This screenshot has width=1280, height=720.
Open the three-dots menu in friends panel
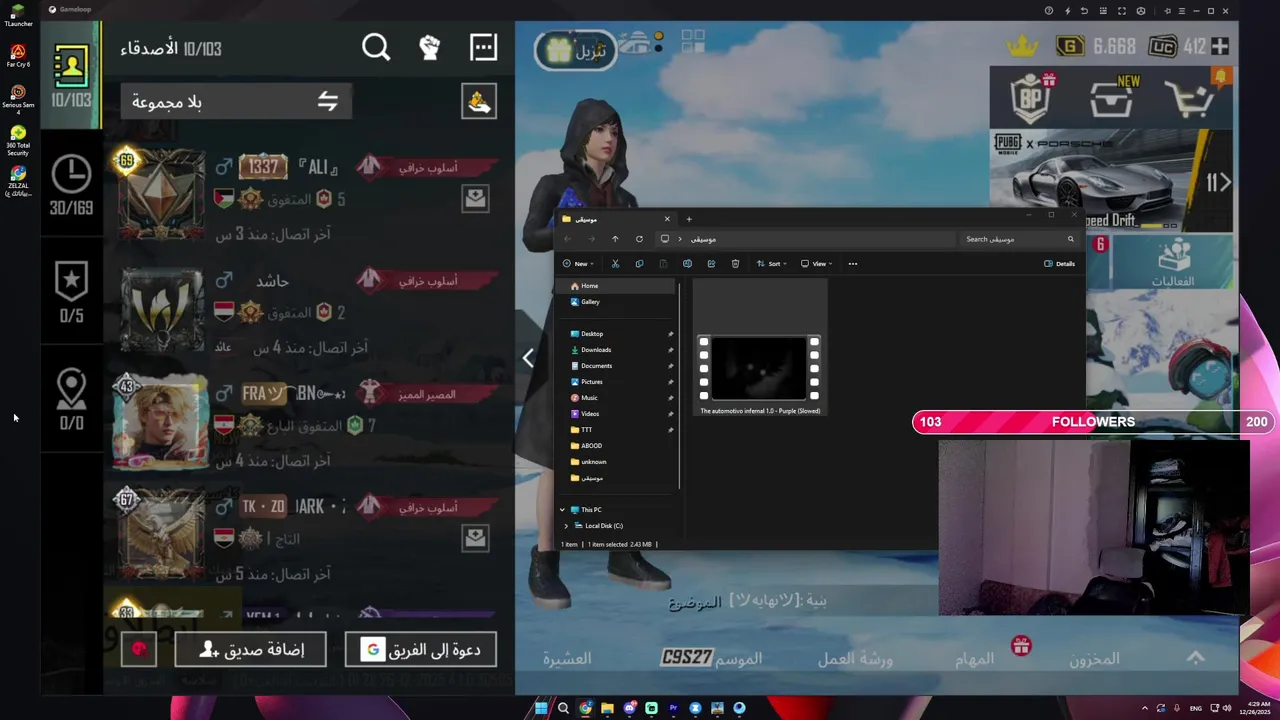483,48
